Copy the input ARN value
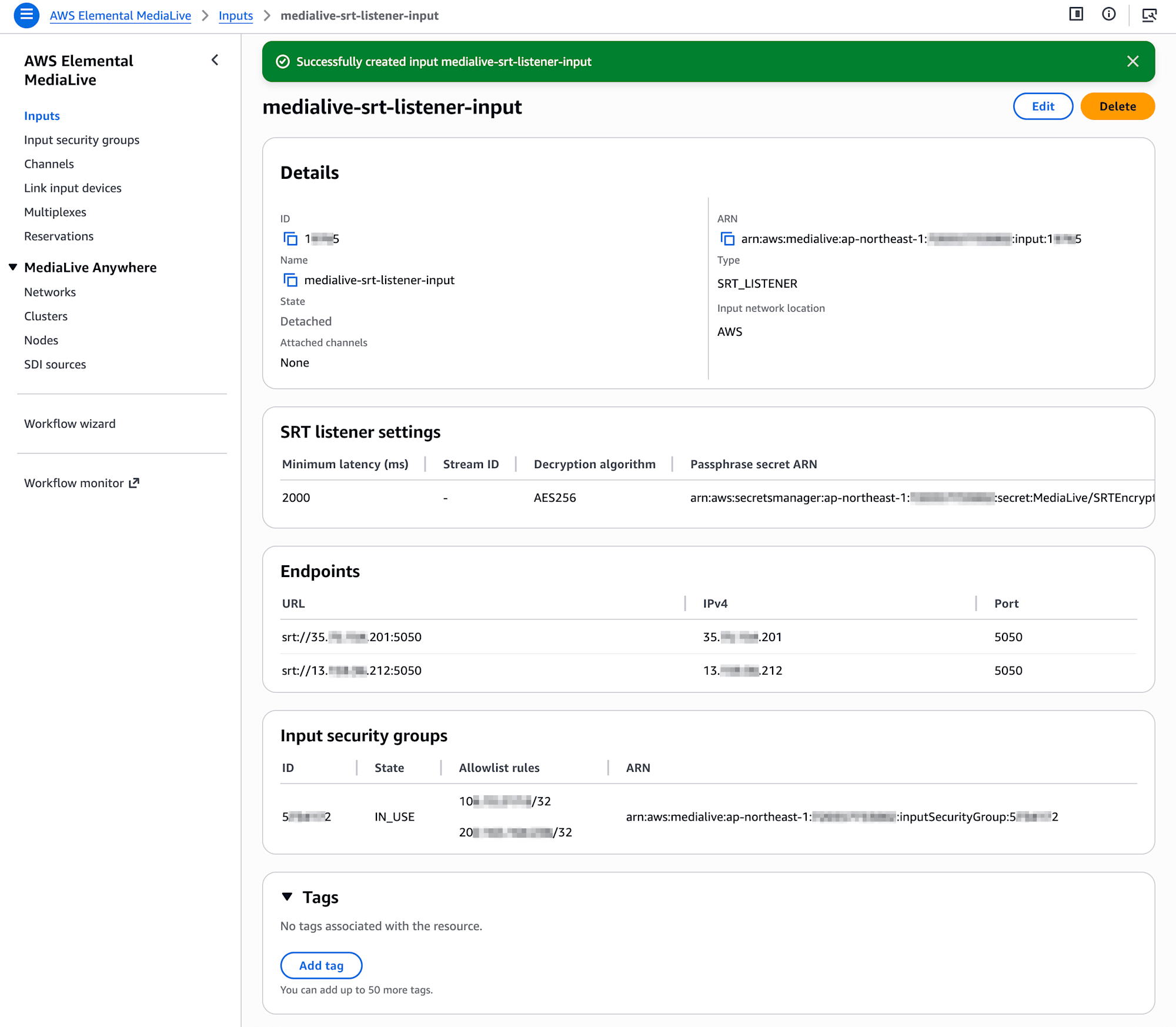 (x=727, y=239)
